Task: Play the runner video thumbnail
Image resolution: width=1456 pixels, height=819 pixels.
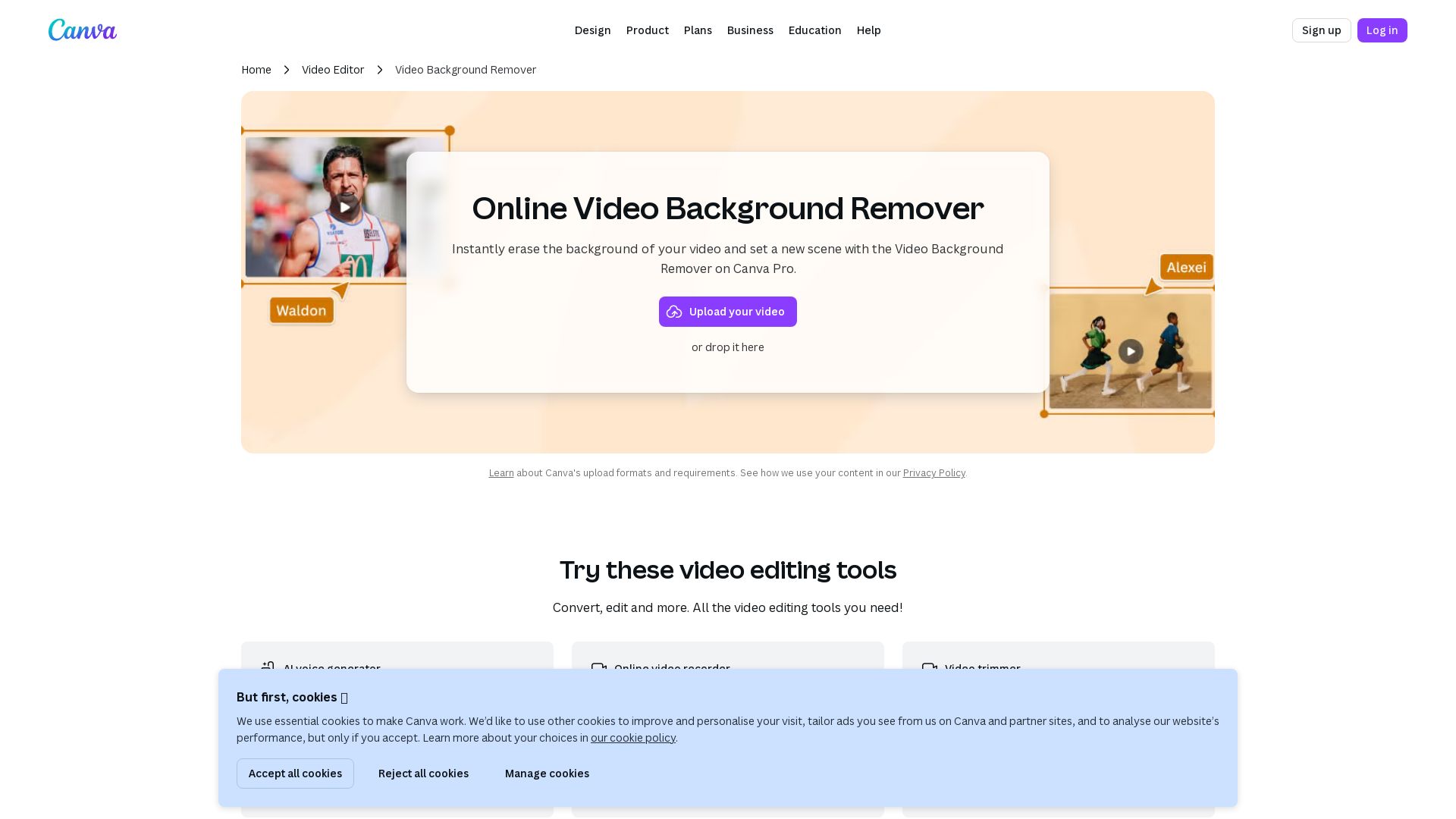Action: coord(345,207)
